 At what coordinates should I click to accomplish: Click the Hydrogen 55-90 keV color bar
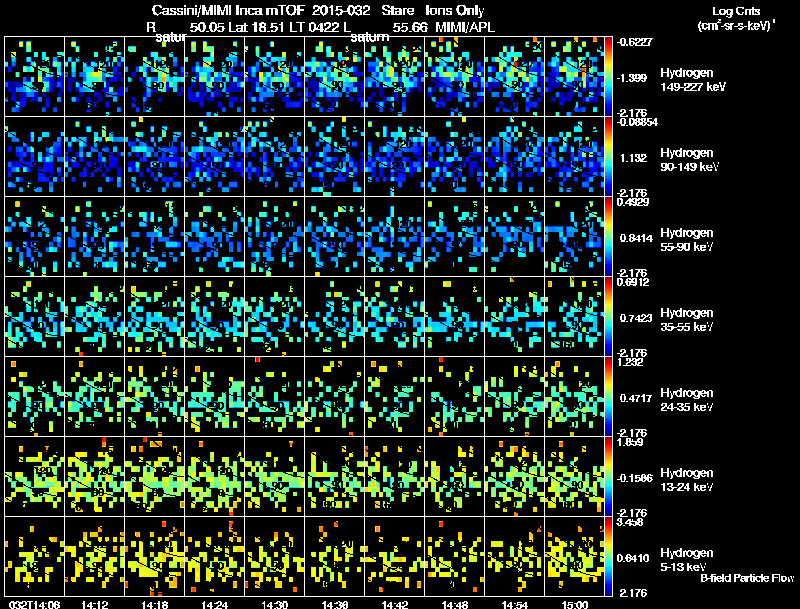[x=608, y=237]
